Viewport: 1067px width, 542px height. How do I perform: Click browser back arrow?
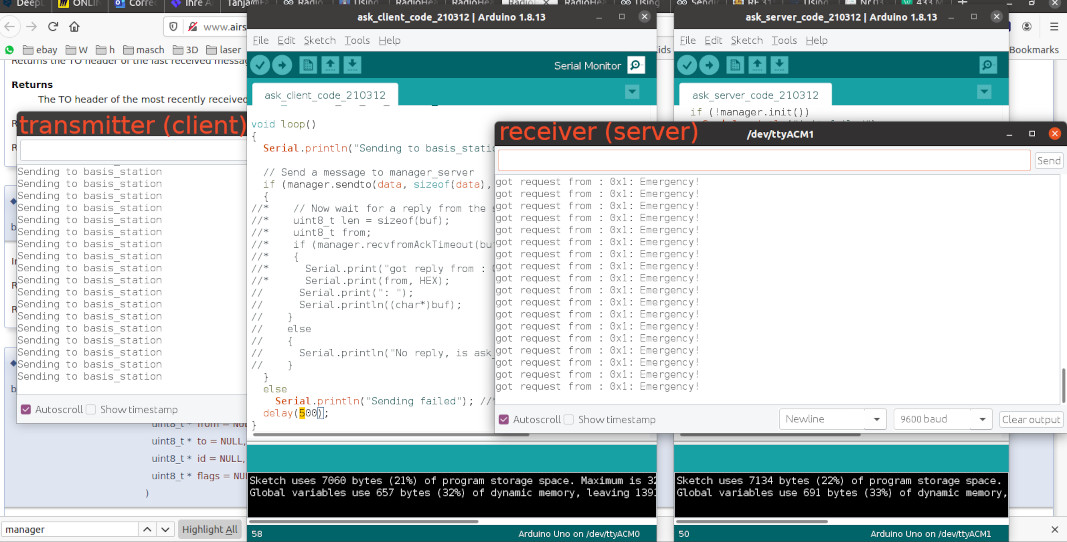10,27
